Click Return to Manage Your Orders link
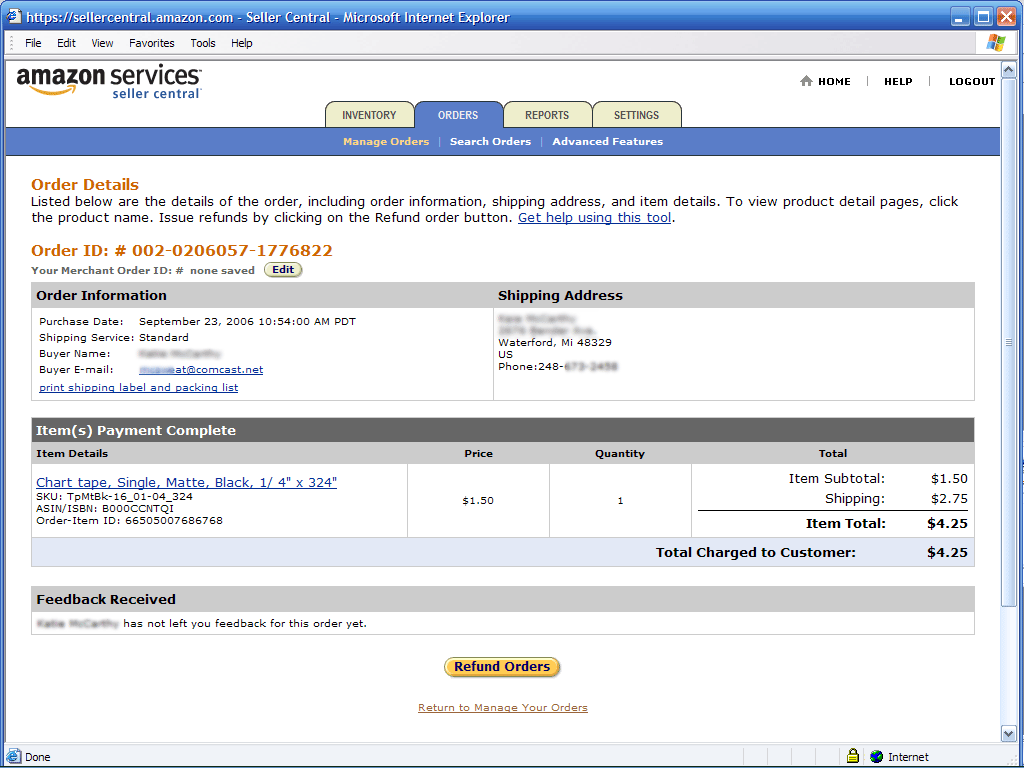This screenshot has width=1024, height=768. click(502, 707)
